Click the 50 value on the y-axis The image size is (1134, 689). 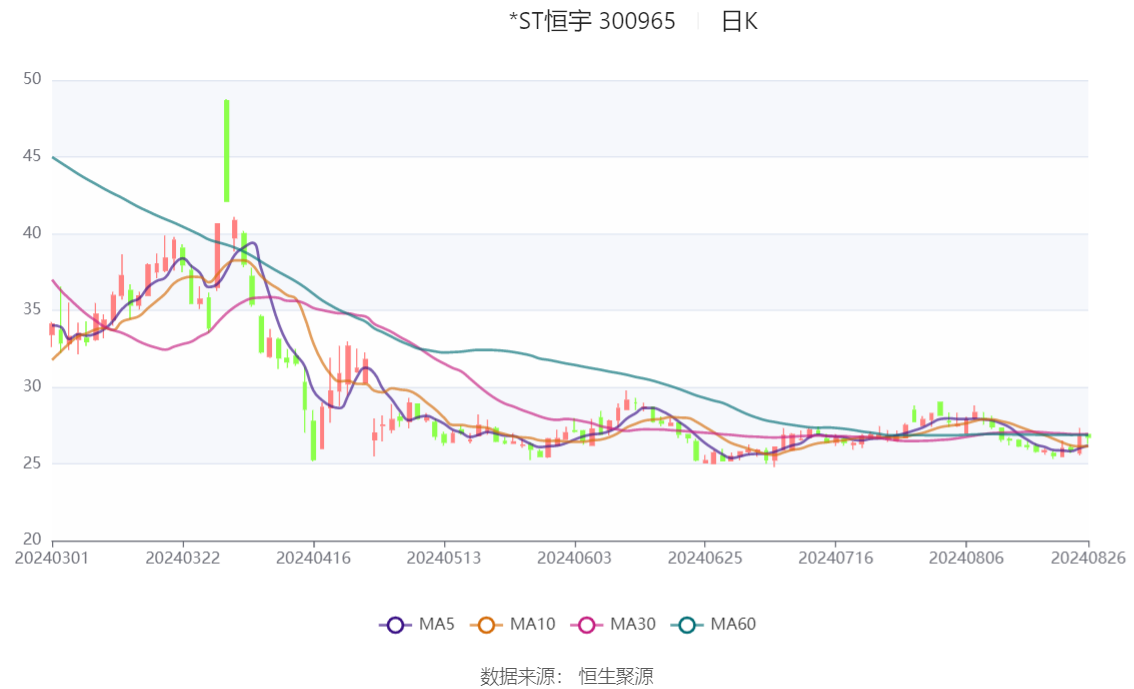(31, 79)
